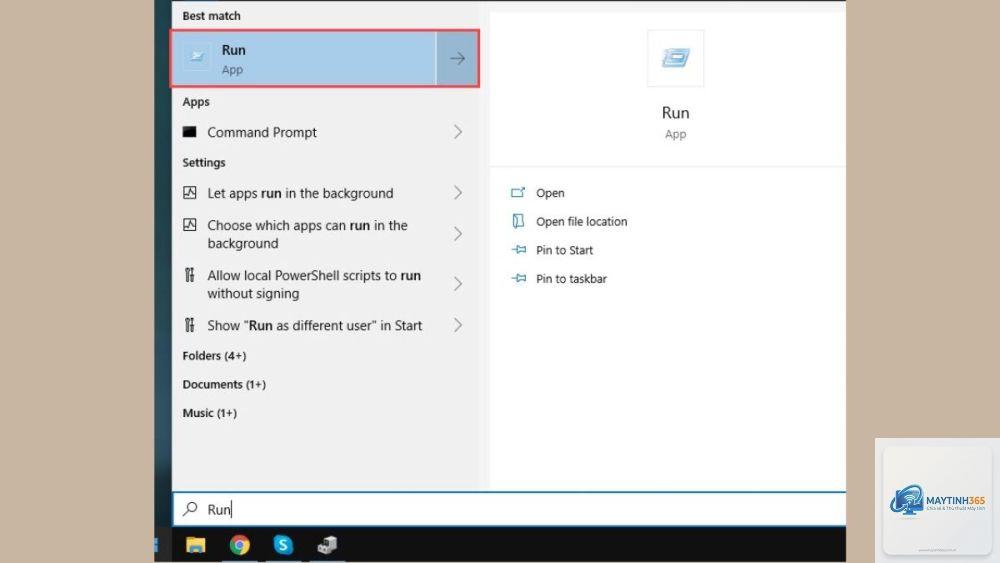The height and width of the screenshot is (563, 1000).
Task: Click the Open action icon
Action: [x=518, y=192]
